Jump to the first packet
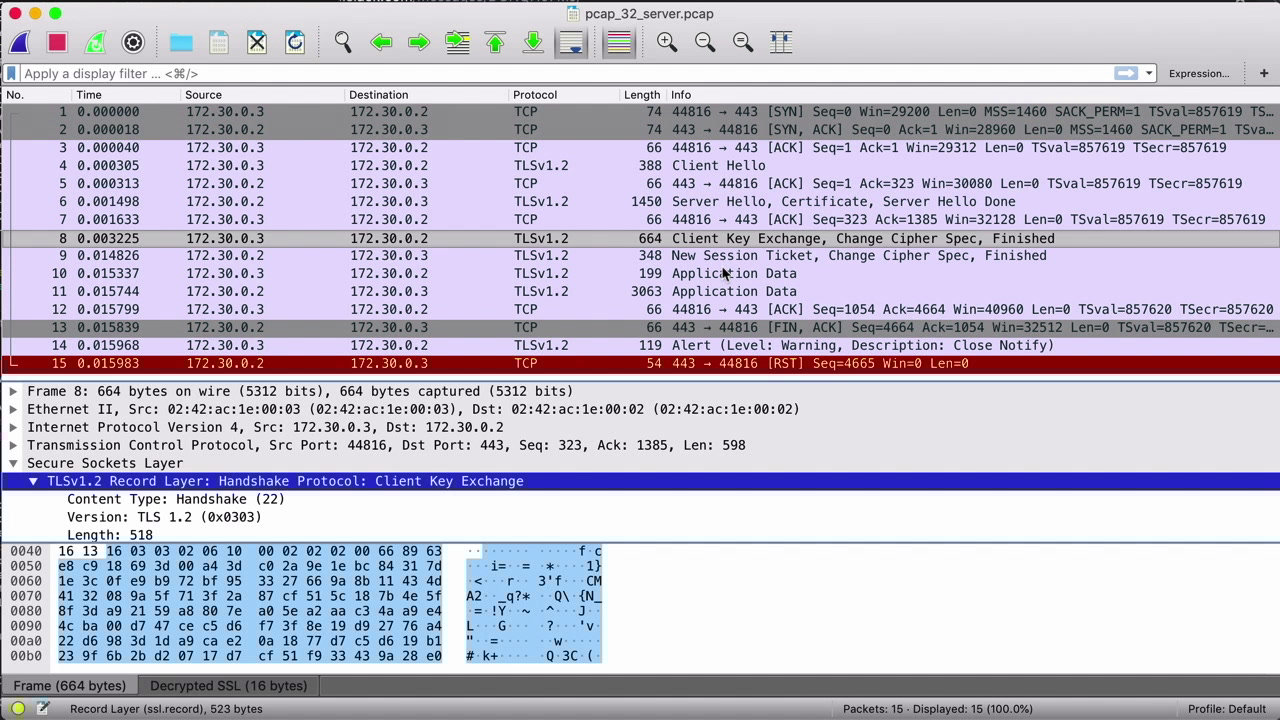The height and width of the screenshot is (720, 1280). [495, 42]
